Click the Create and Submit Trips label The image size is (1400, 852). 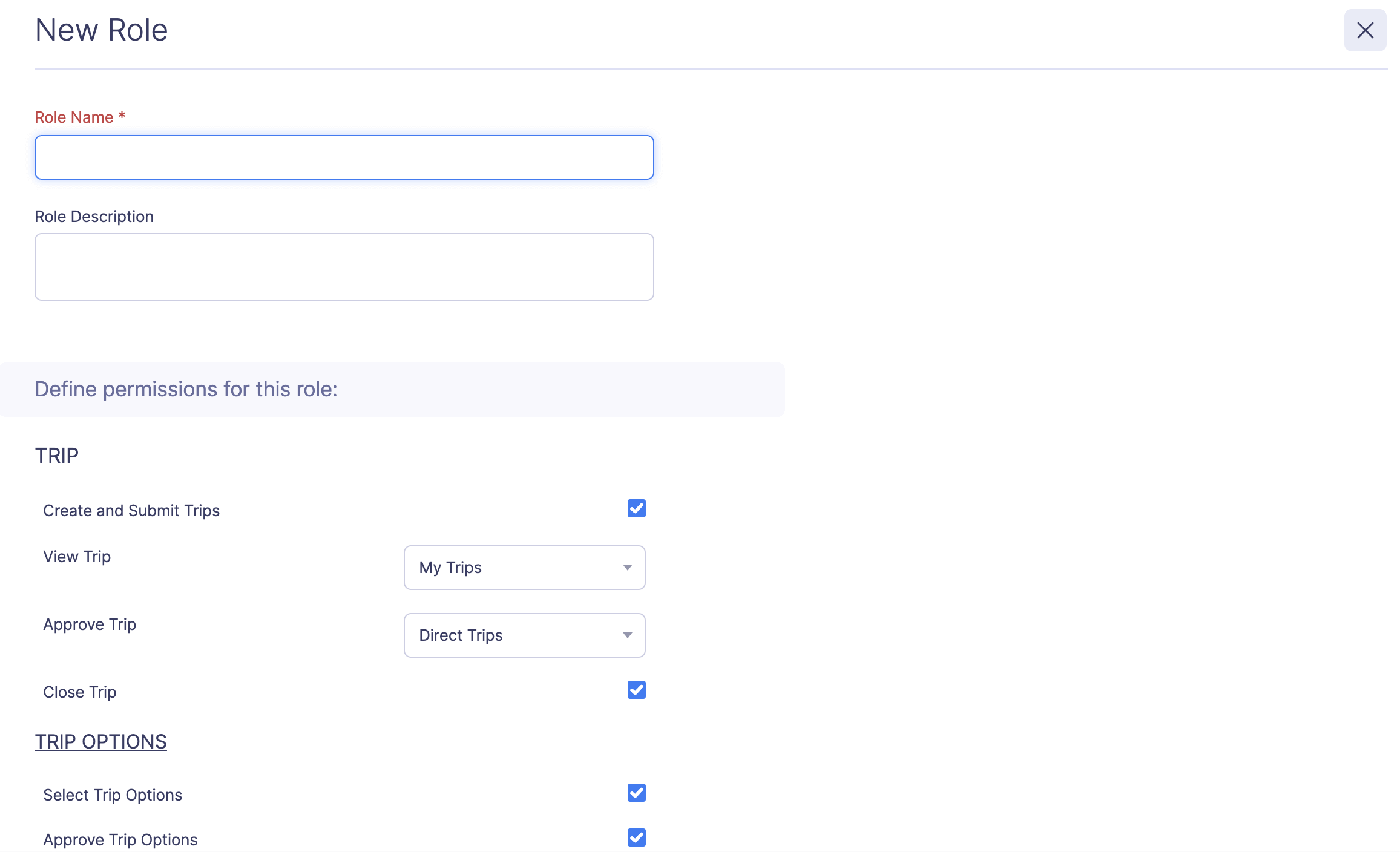click(131, 511)
